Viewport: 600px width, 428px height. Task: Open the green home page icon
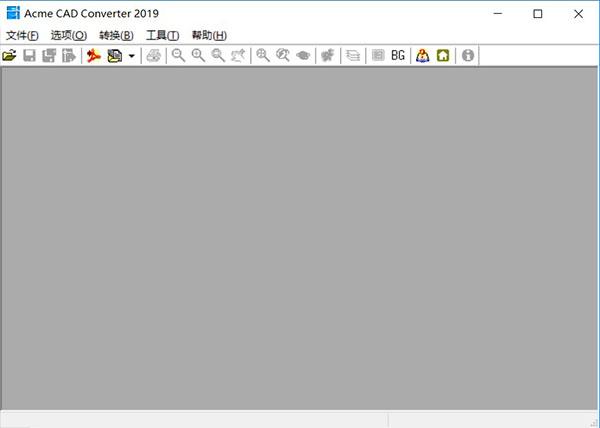(x=443, y=55)
